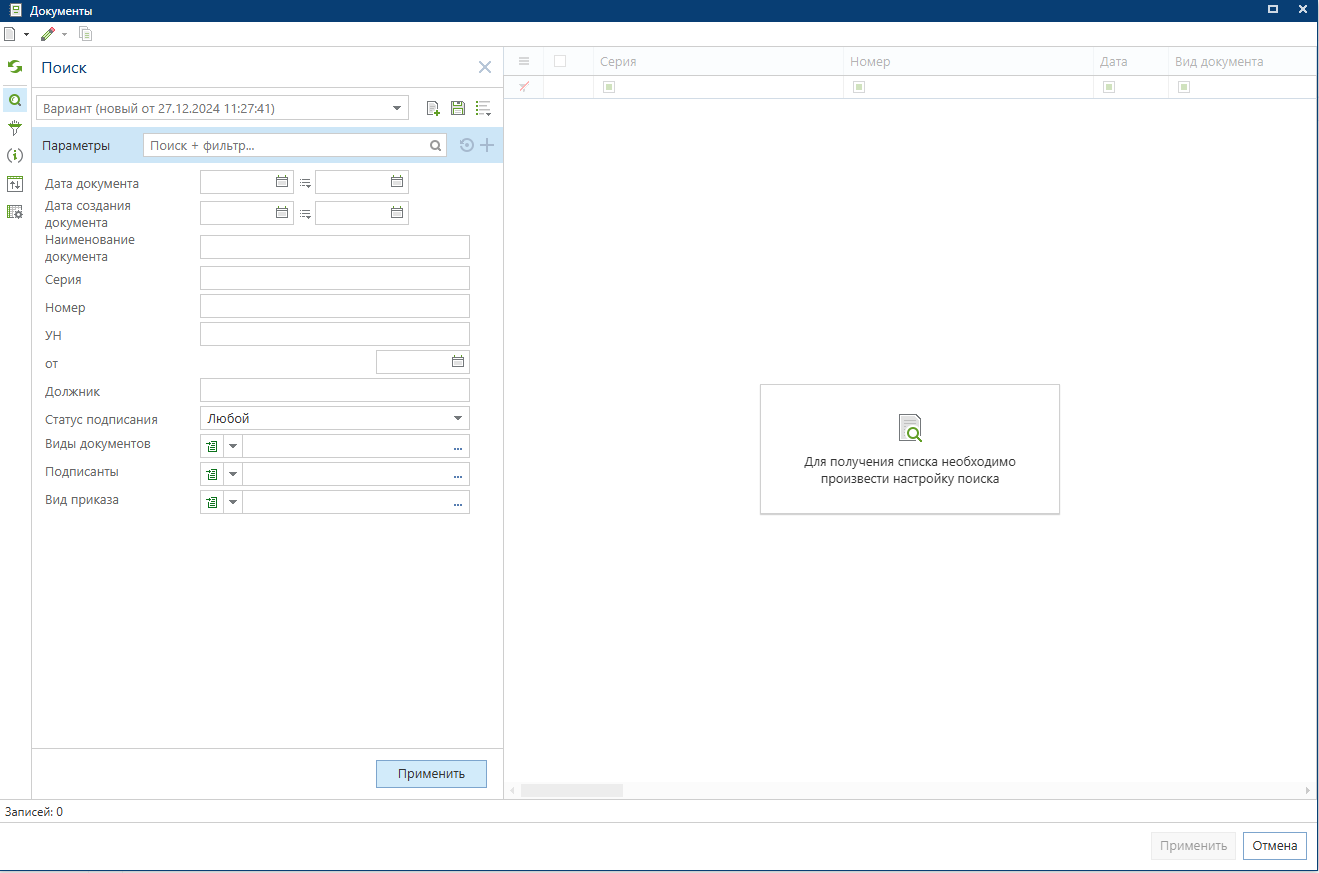The image size is (1319, 873).
Task: Open the arrow dropdown for Виды документов
Action: (x=233, y=447)
